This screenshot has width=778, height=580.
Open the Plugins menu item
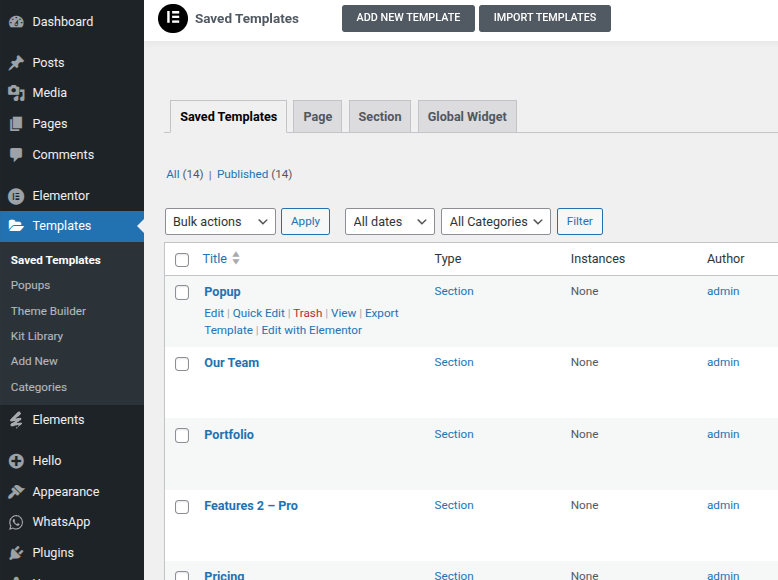[72, 553]
